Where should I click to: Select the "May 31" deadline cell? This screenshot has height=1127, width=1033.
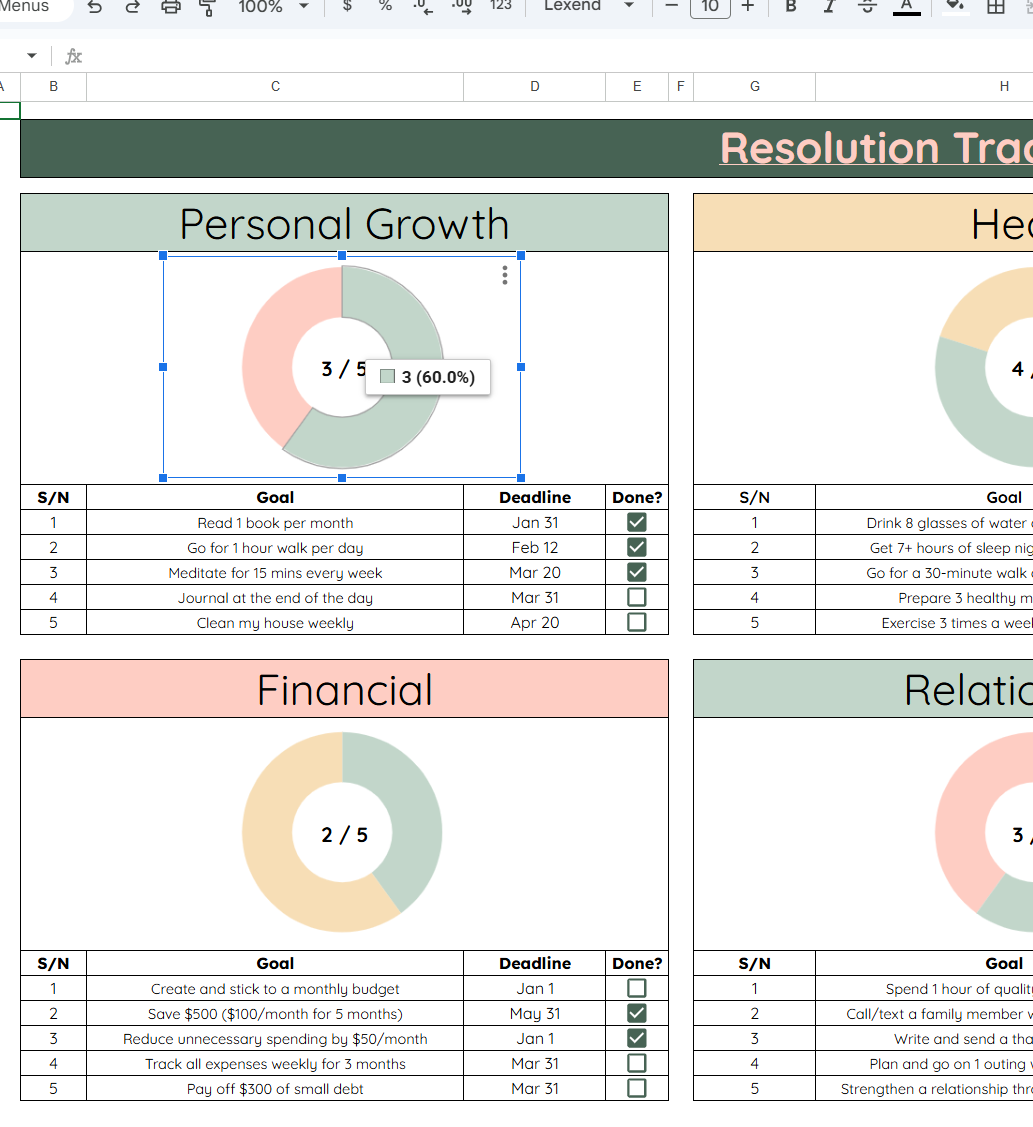(535, 1013)
